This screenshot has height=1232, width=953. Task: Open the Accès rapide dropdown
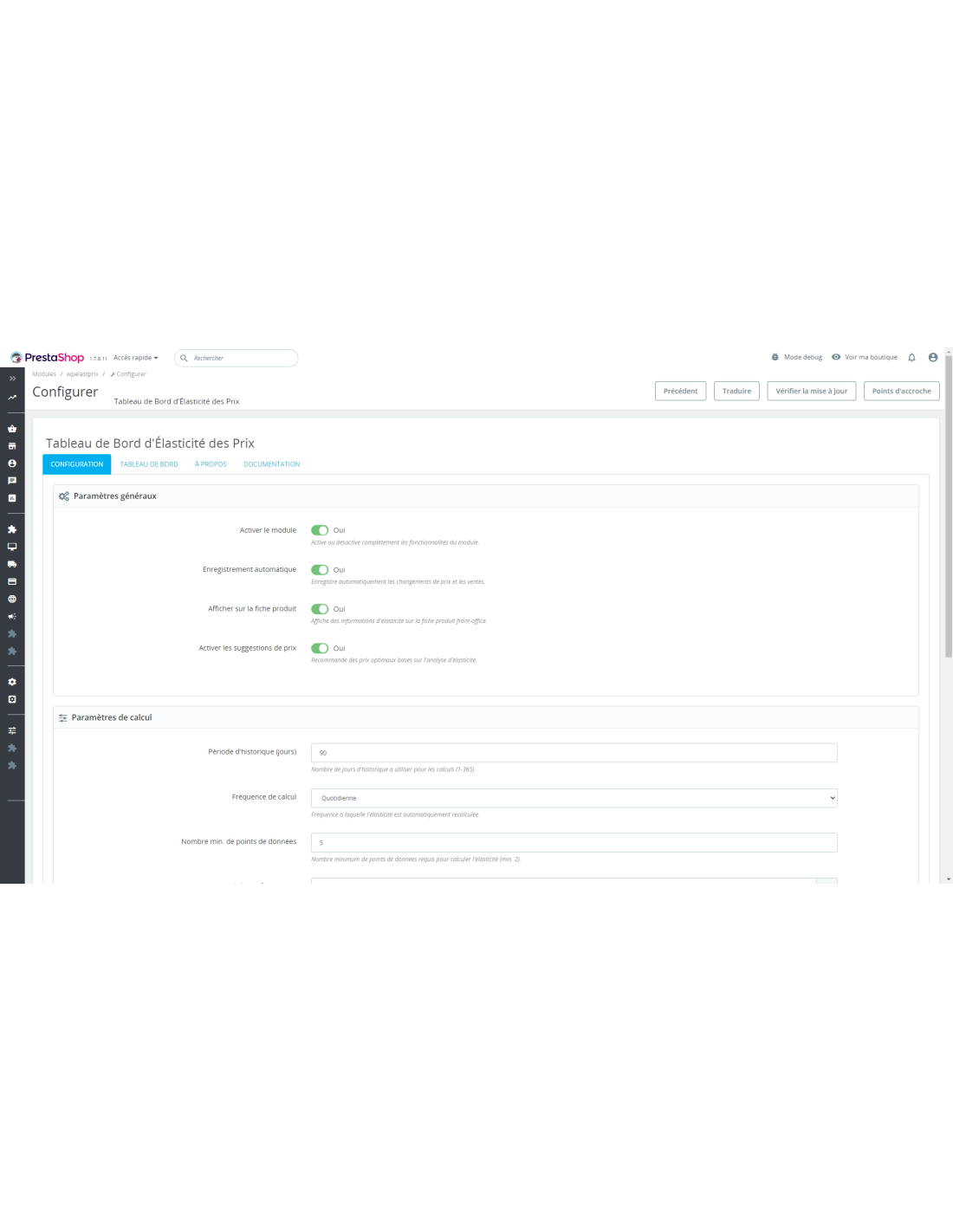[x=136, y=358]
